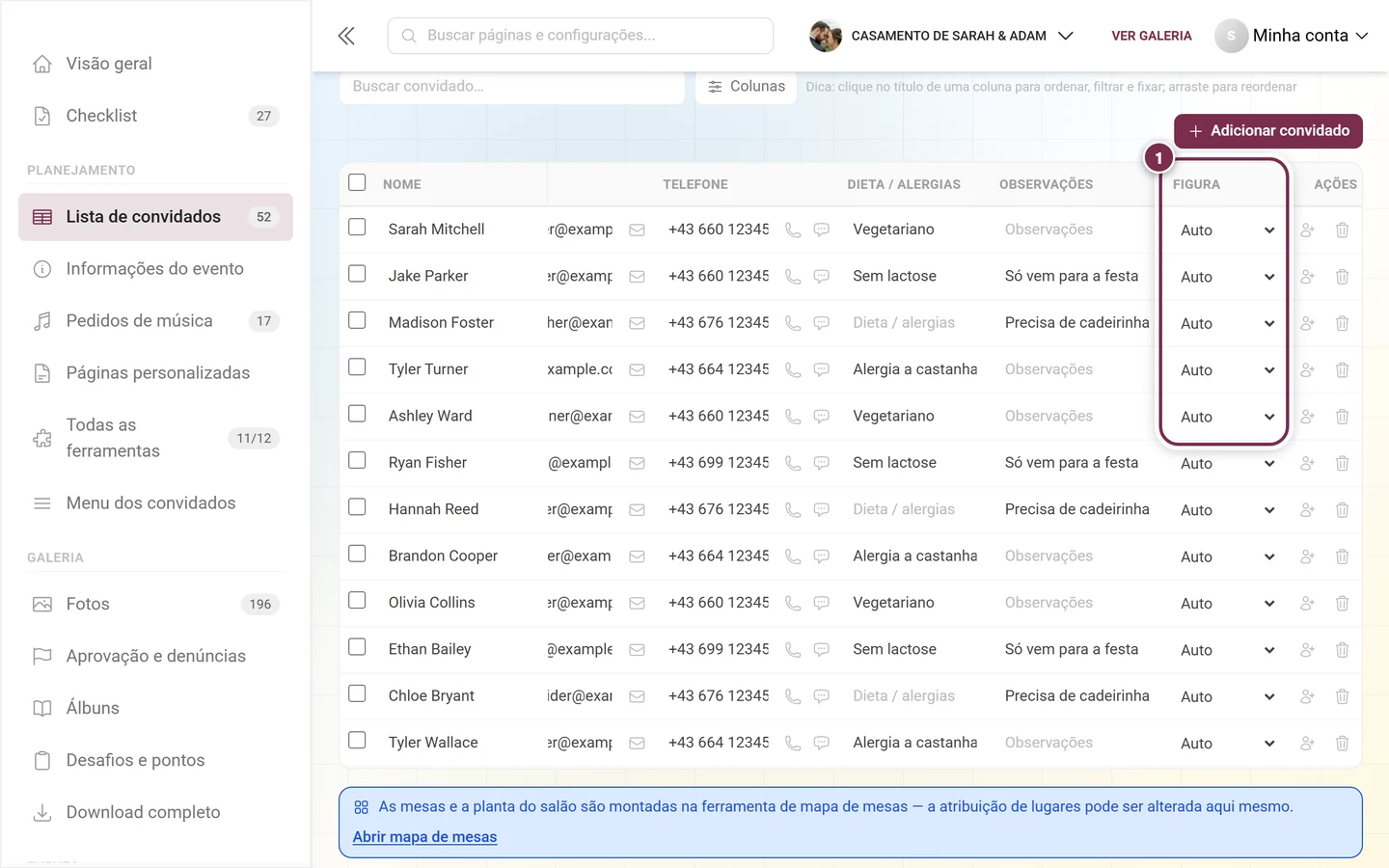Go to Checklist sidebar item

pyautogui.click(x=155, y=116)
